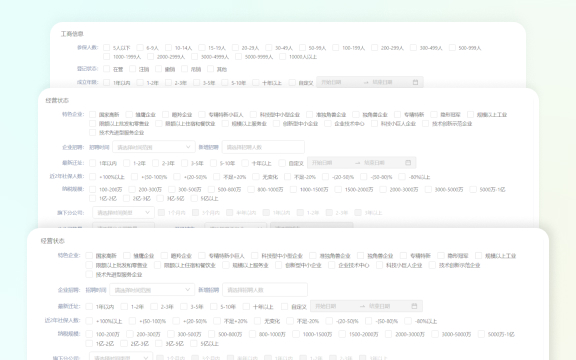Check -80%以上 in the middle card
The height and width of the screenshot is (360, 576).
pos(402,177)
